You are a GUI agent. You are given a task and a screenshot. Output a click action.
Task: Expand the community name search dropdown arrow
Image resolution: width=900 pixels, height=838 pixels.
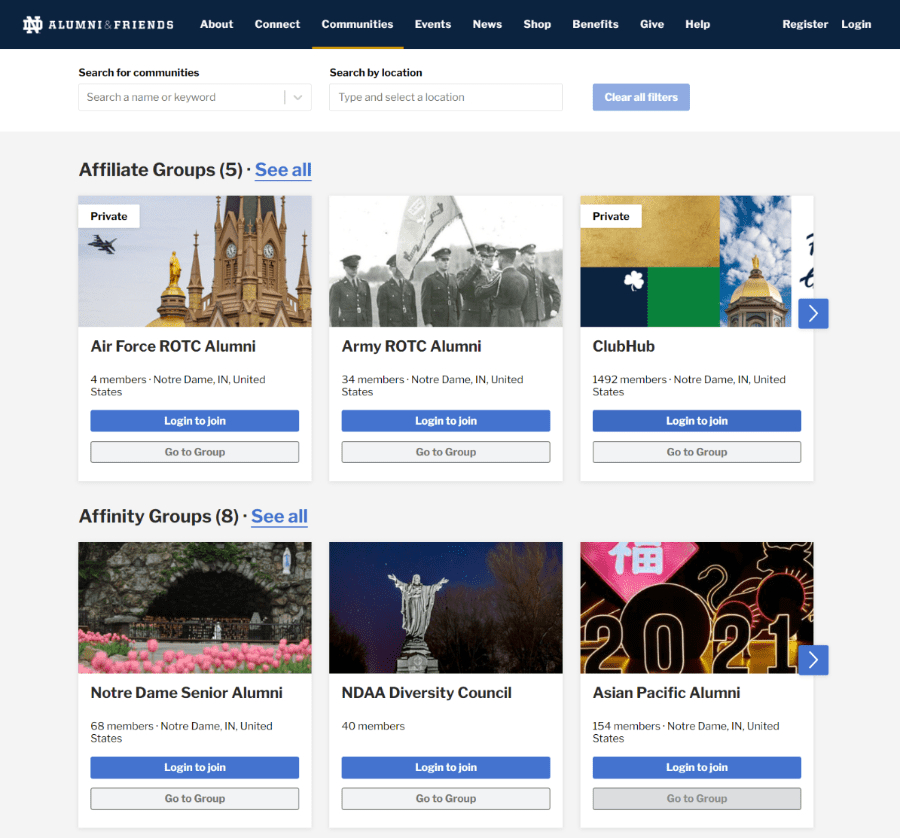(x=298, y=97)
